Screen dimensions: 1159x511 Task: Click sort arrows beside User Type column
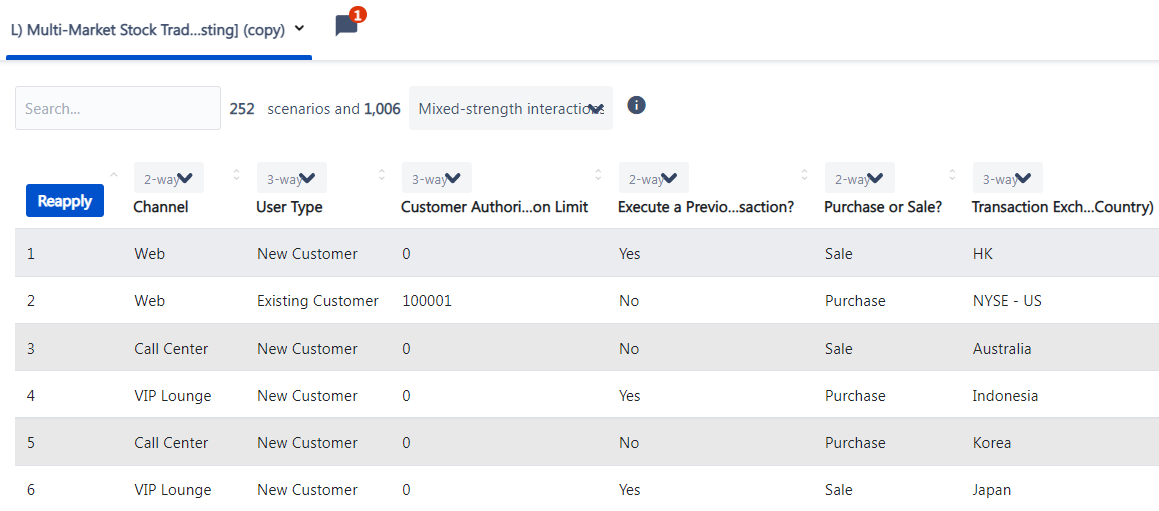tap(381, 175)
